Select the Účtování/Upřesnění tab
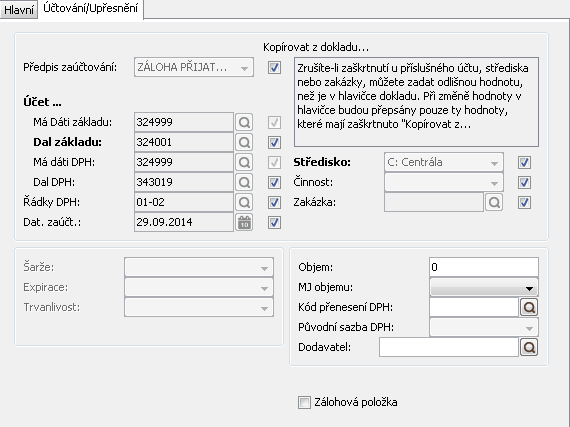This screenshot has width=570, height=427. [91, 8]
